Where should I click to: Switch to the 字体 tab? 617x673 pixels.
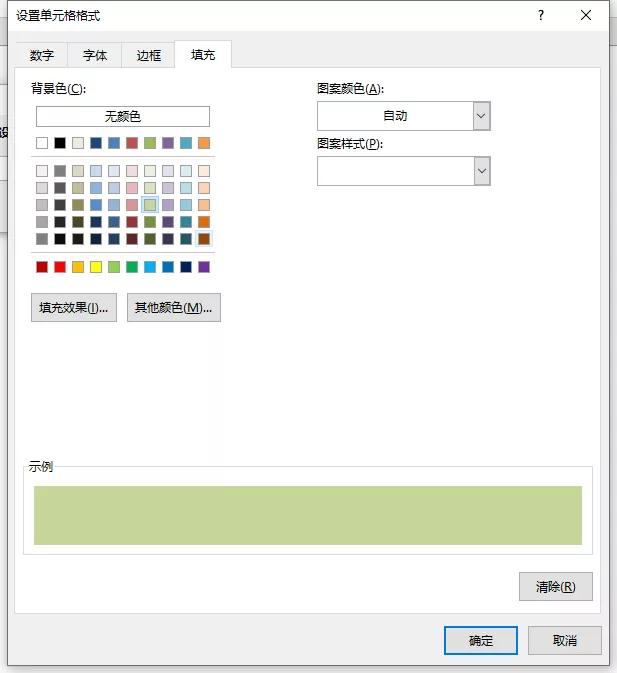(x=95, y=55)
